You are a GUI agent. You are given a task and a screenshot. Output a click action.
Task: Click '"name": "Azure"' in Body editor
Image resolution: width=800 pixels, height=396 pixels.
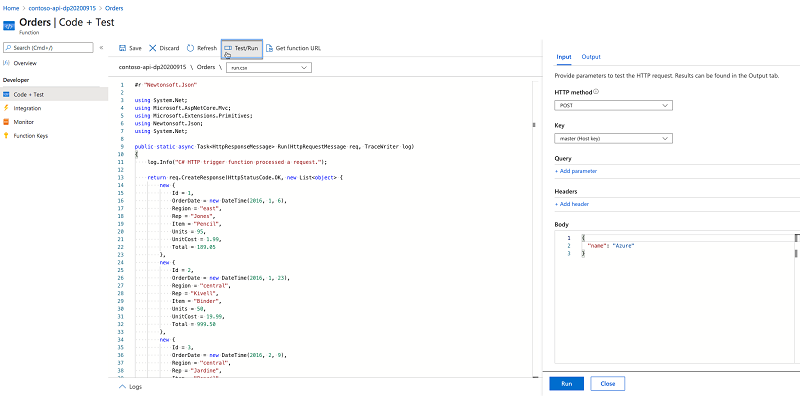click(610, 246)
